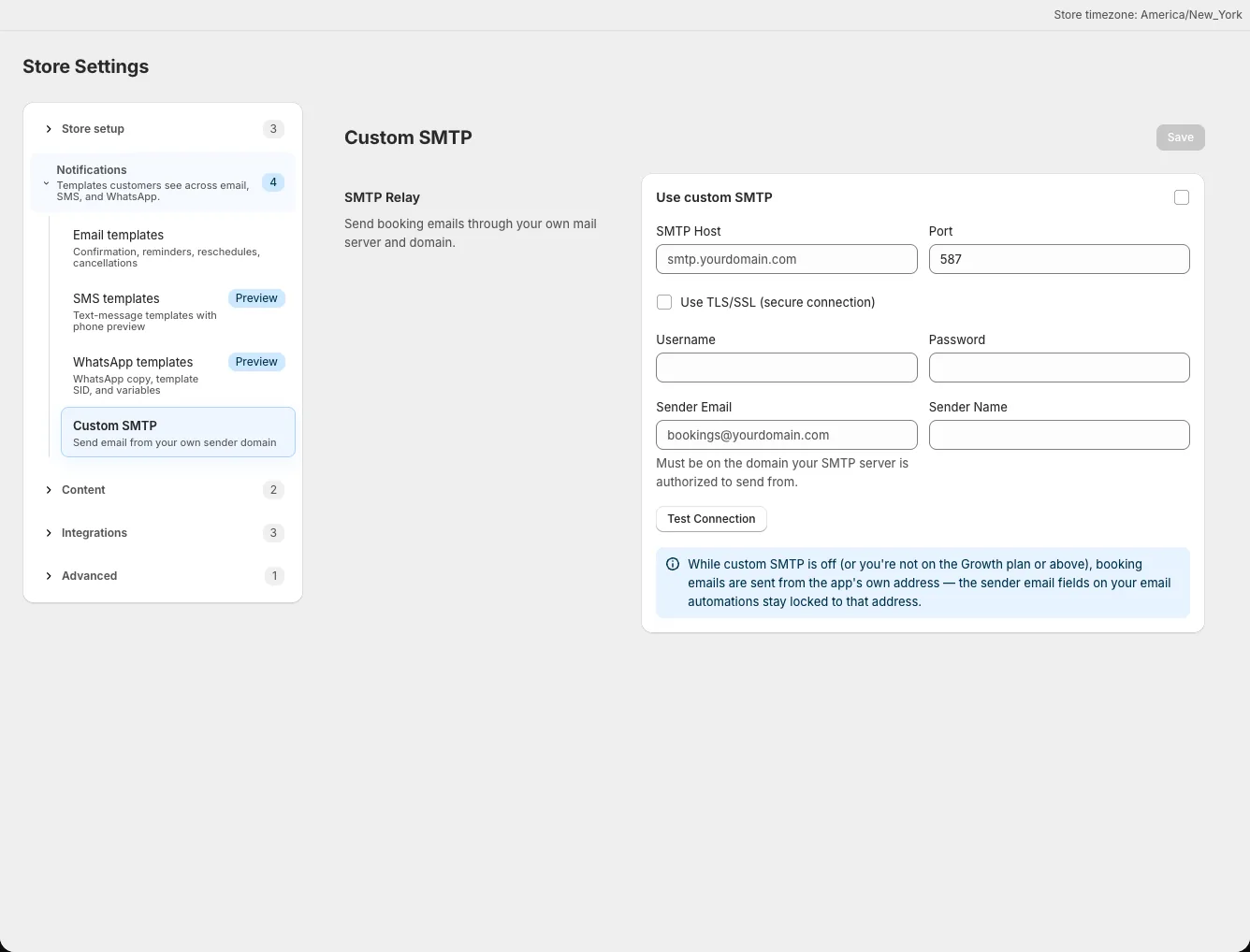Image resolution: width=1250 pixels, height=952 pixels.
Task: Click the Store Settings page title
Action: tap(86, 66)
